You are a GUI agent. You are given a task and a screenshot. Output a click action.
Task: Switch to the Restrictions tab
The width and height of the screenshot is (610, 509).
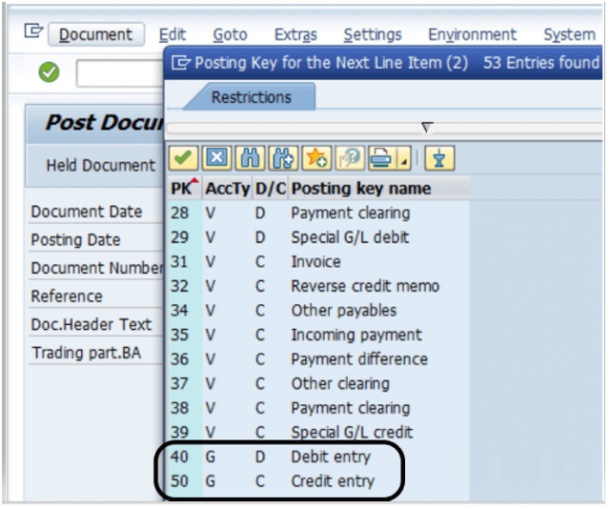250,98
